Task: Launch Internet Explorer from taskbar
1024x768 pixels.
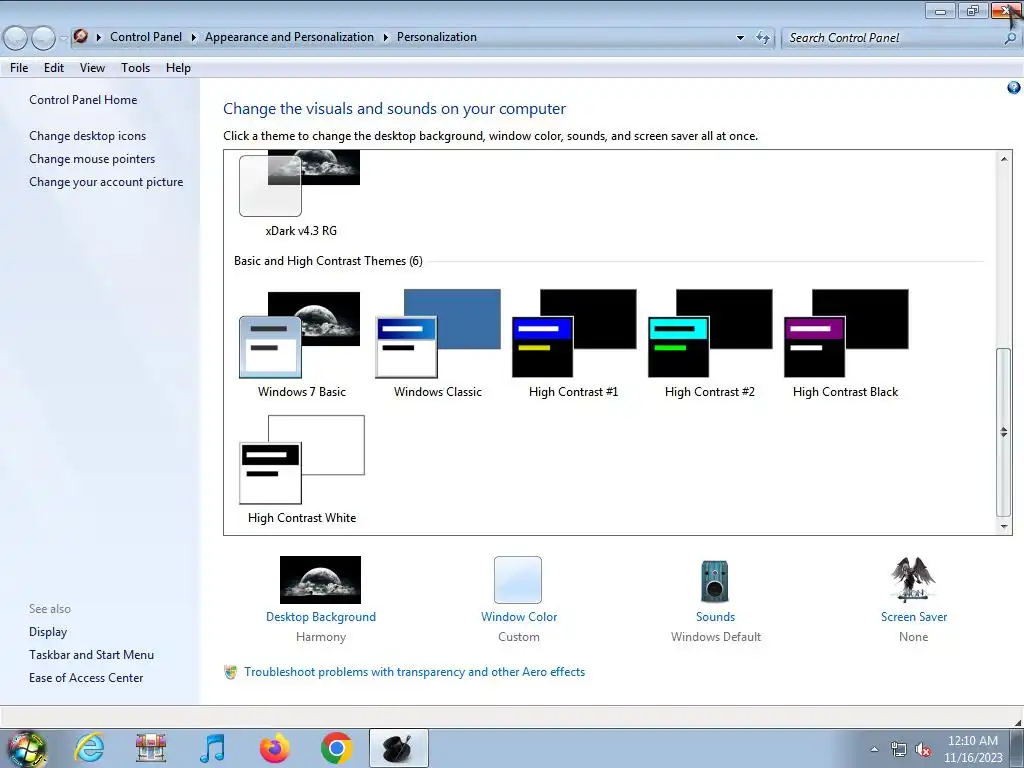Action: tap(89, 748)
